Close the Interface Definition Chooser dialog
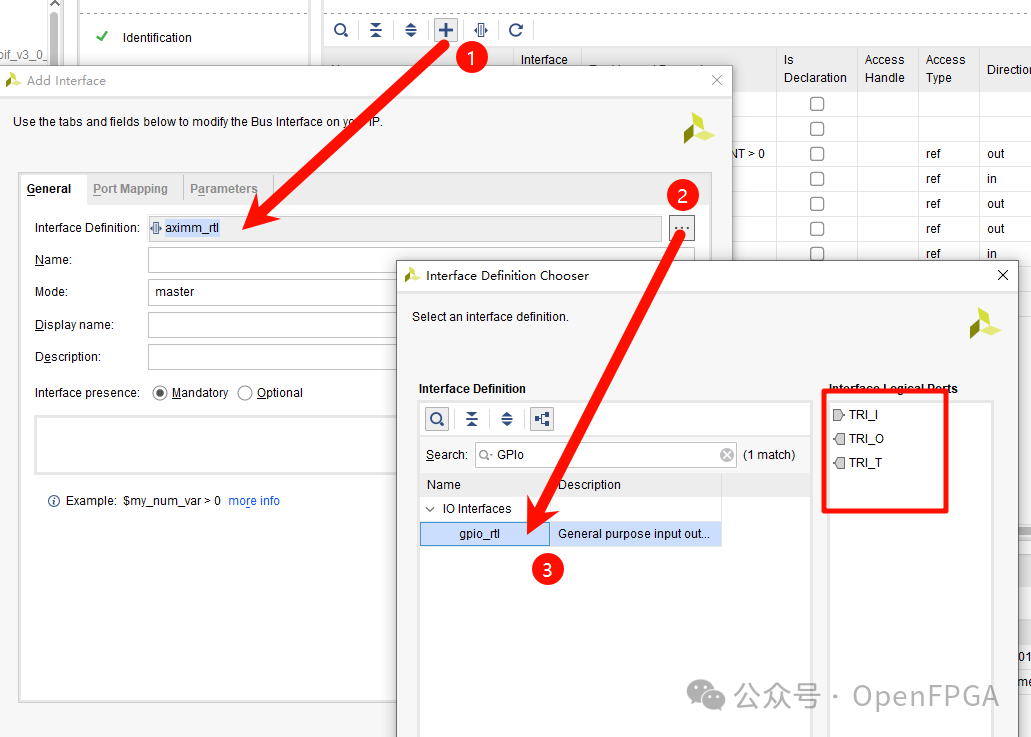 (1003, 275)
